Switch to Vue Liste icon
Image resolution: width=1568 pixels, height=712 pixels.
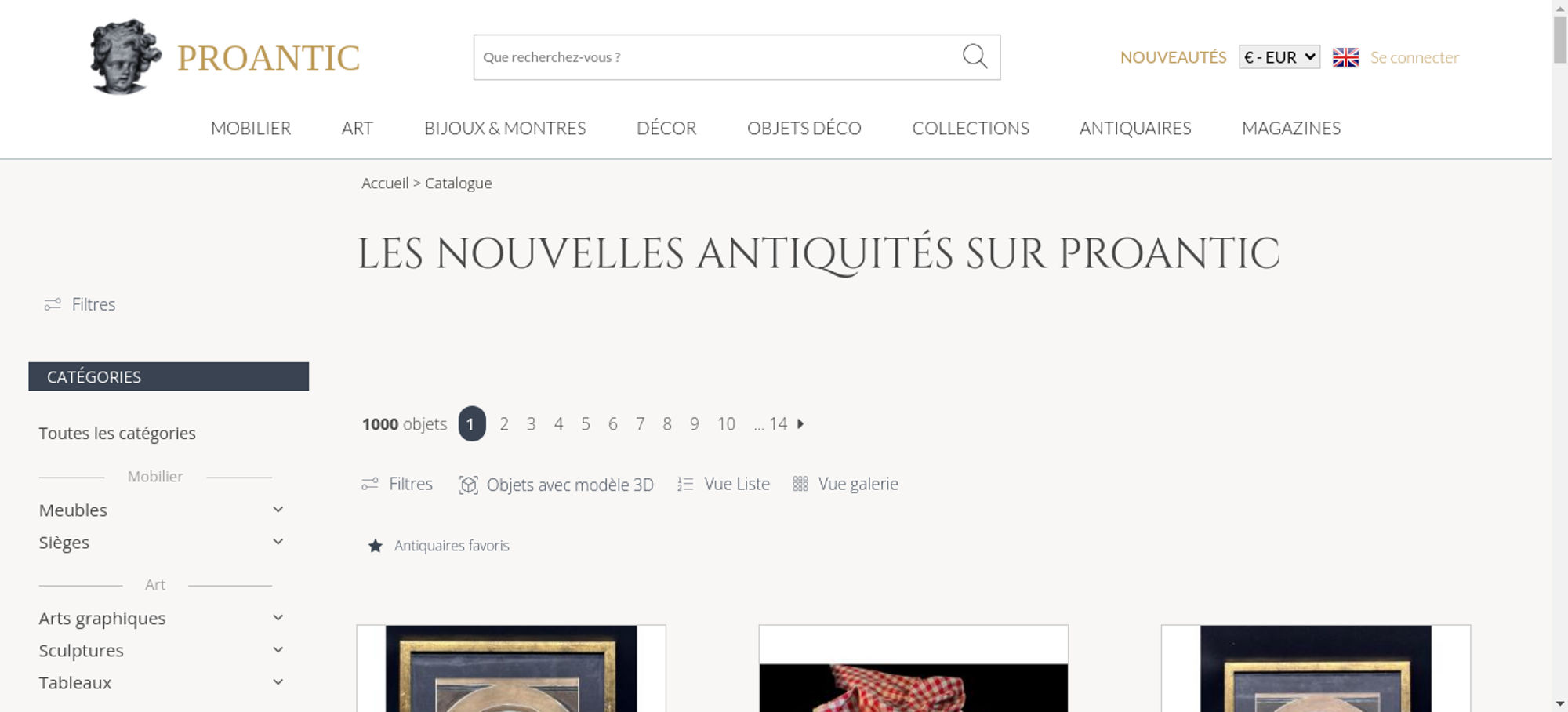coord(685,485)
